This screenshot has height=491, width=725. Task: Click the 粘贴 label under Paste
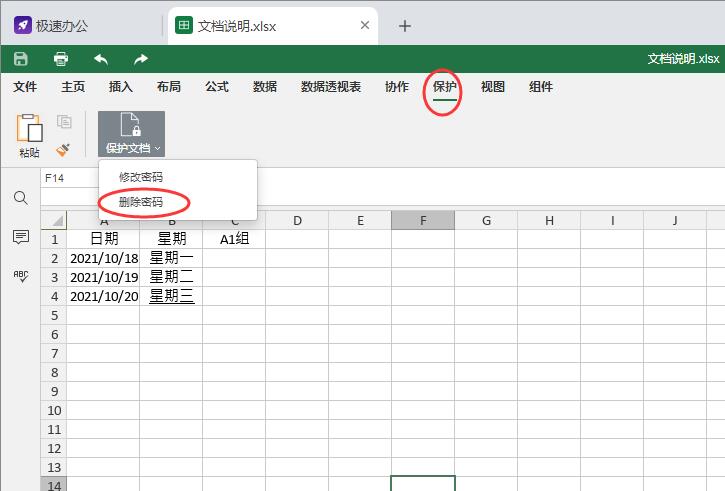point(30,153)
